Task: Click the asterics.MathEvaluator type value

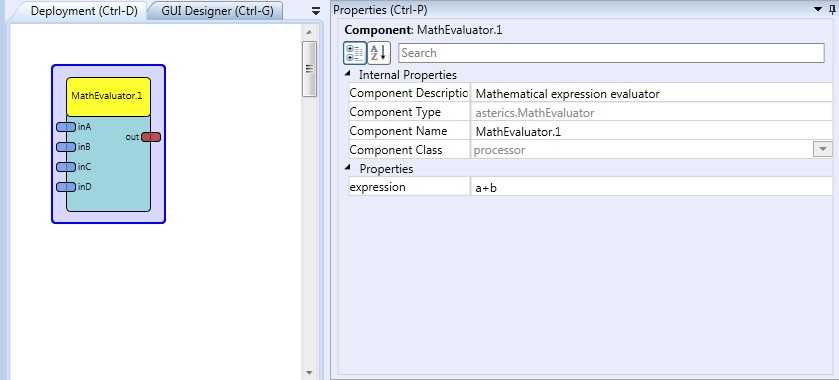Action: [x=535, y=113]
